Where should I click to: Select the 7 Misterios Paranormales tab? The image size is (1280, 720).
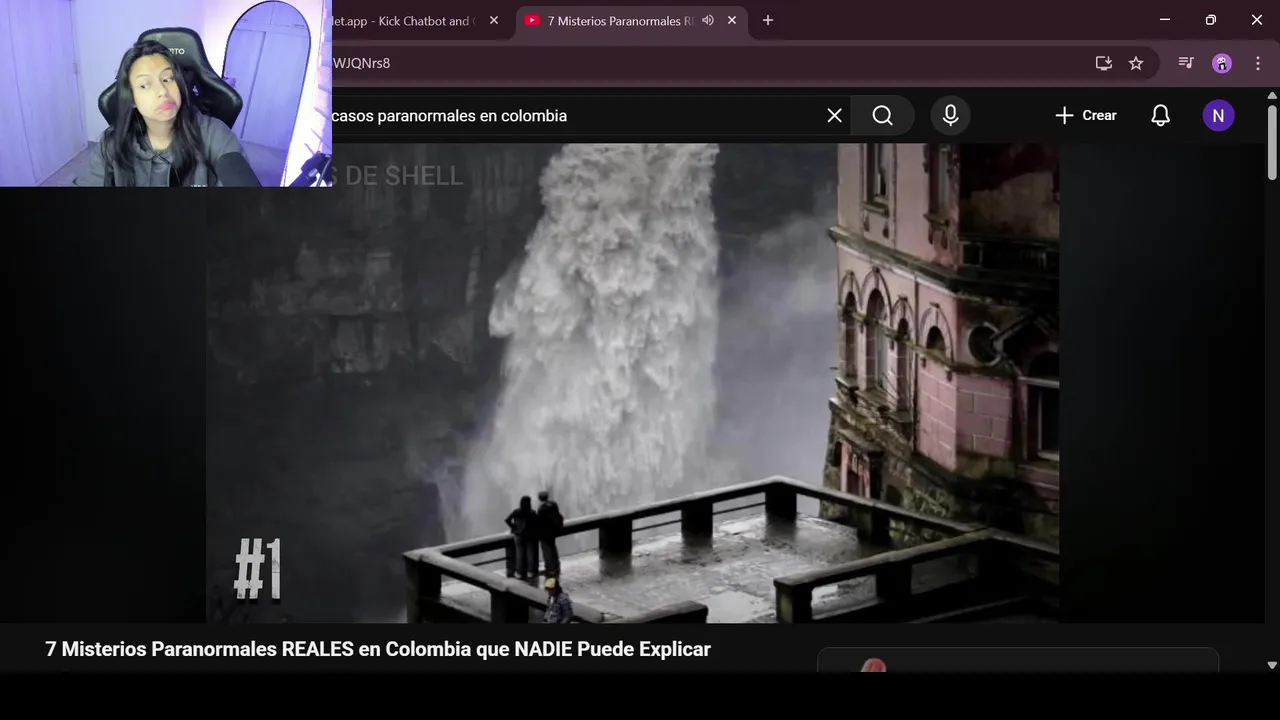pos(618,20)
